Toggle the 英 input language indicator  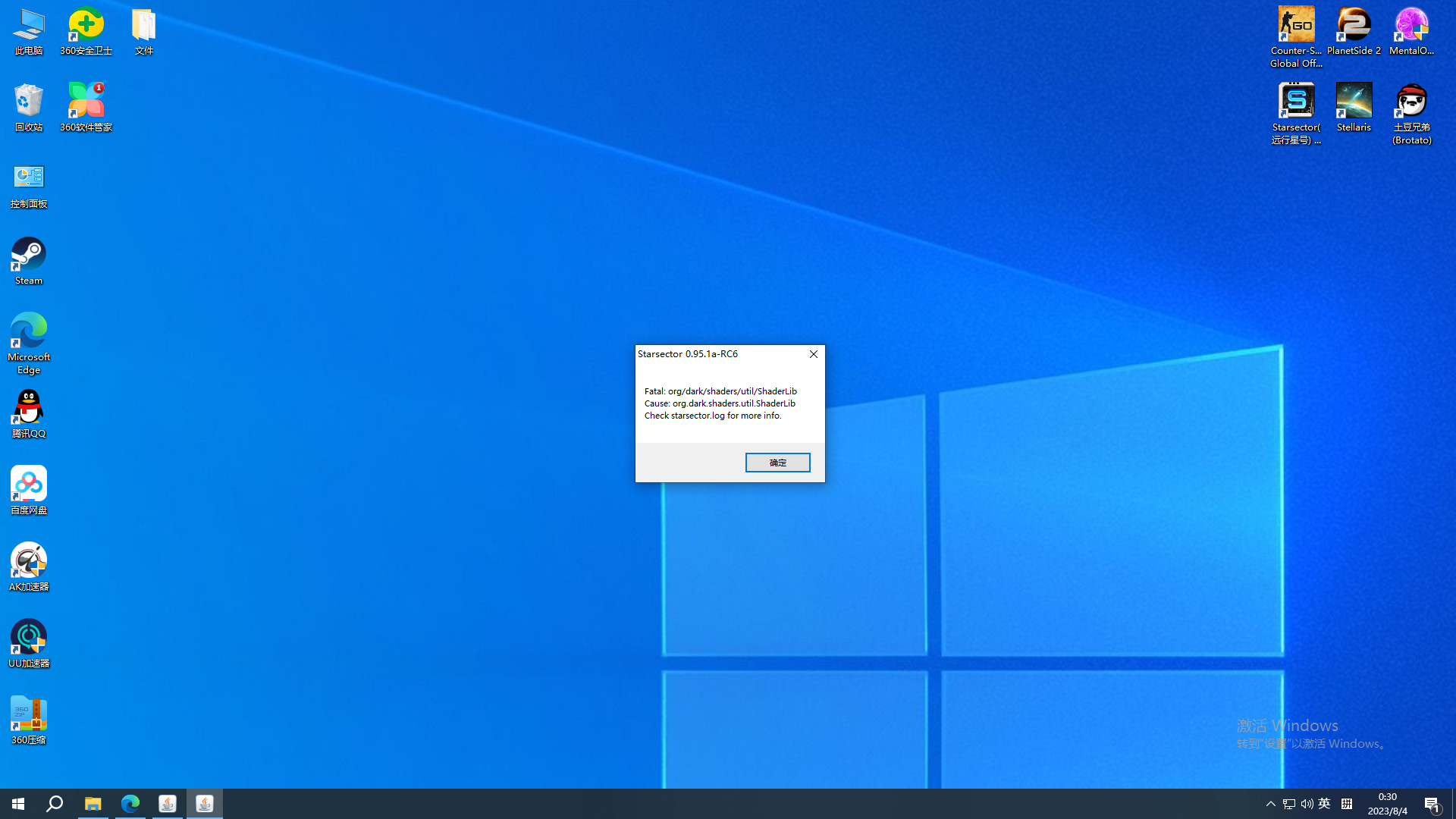pyautogui.click(x=1325, y=804)
